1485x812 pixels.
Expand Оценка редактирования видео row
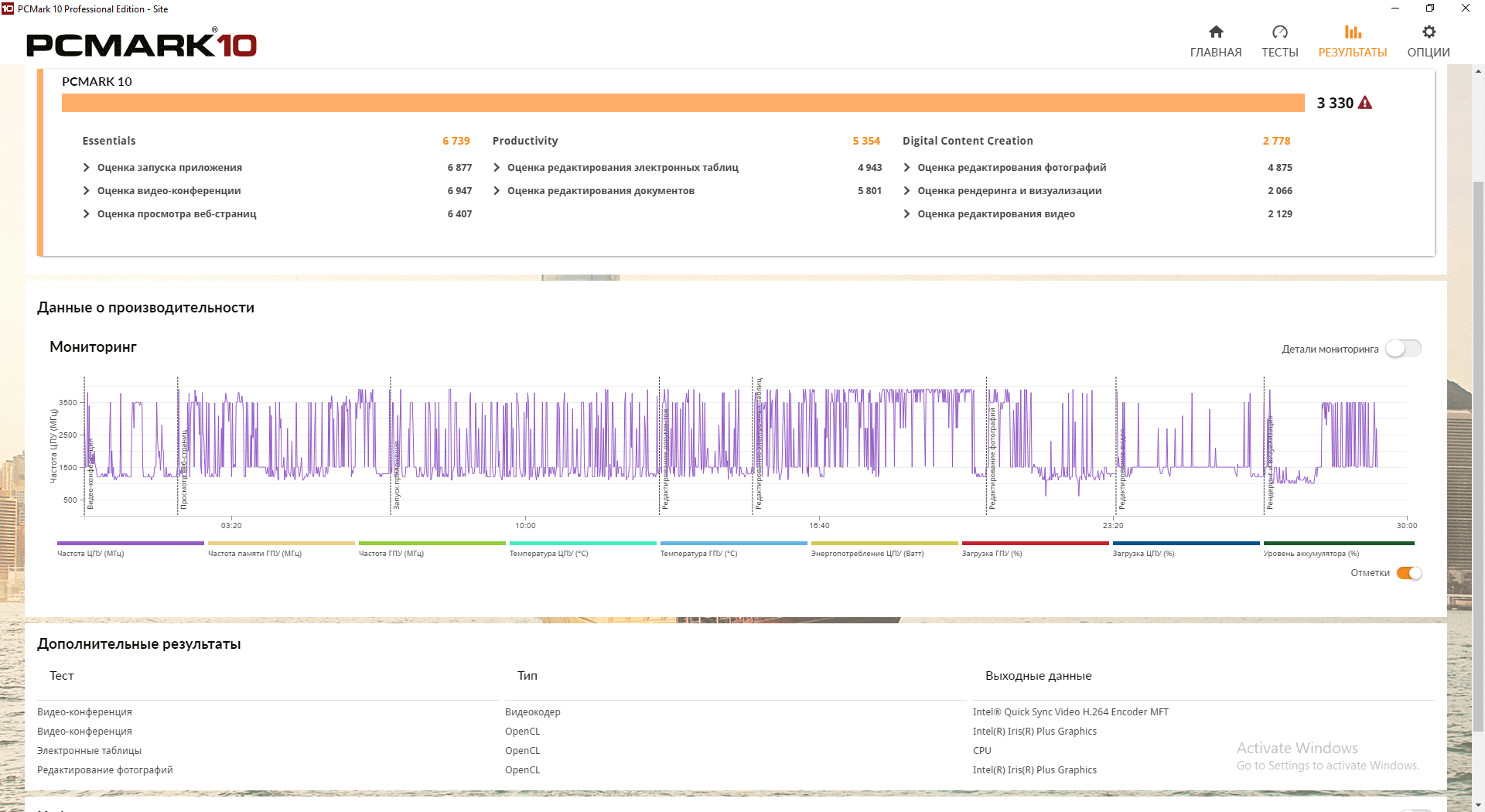coord(906,214)
